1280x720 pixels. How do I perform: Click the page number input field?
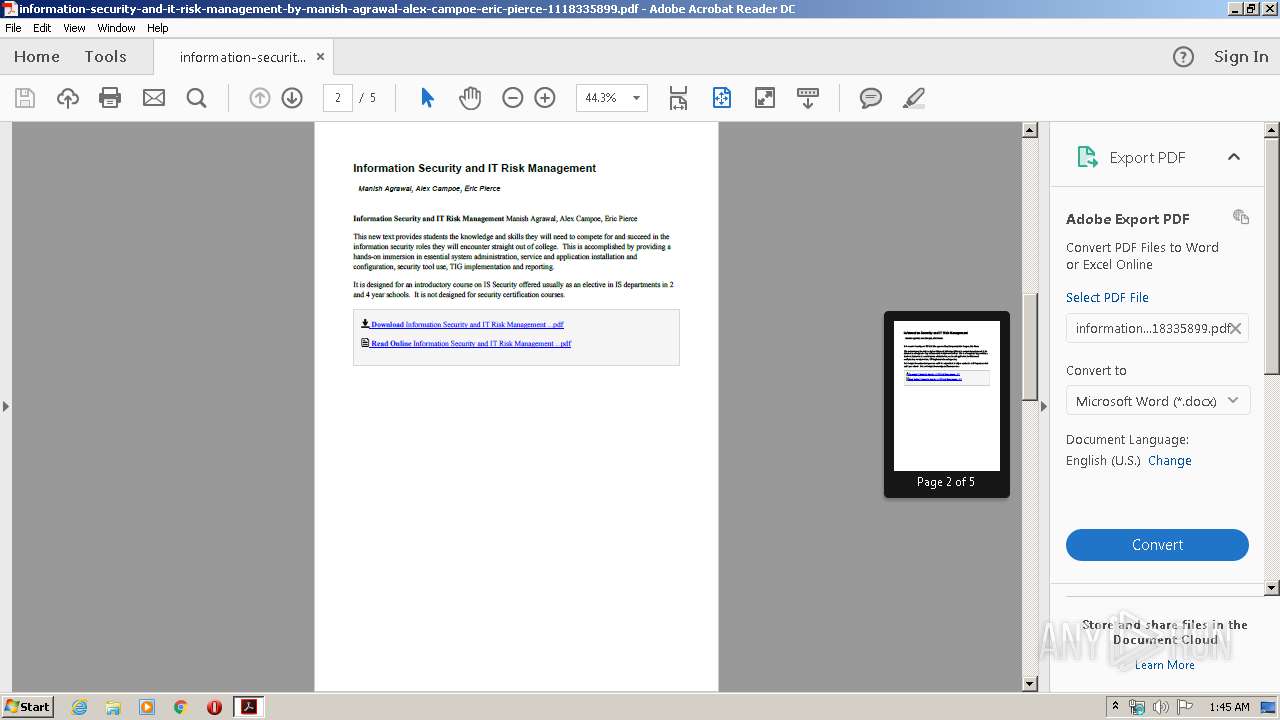point(338,98)
